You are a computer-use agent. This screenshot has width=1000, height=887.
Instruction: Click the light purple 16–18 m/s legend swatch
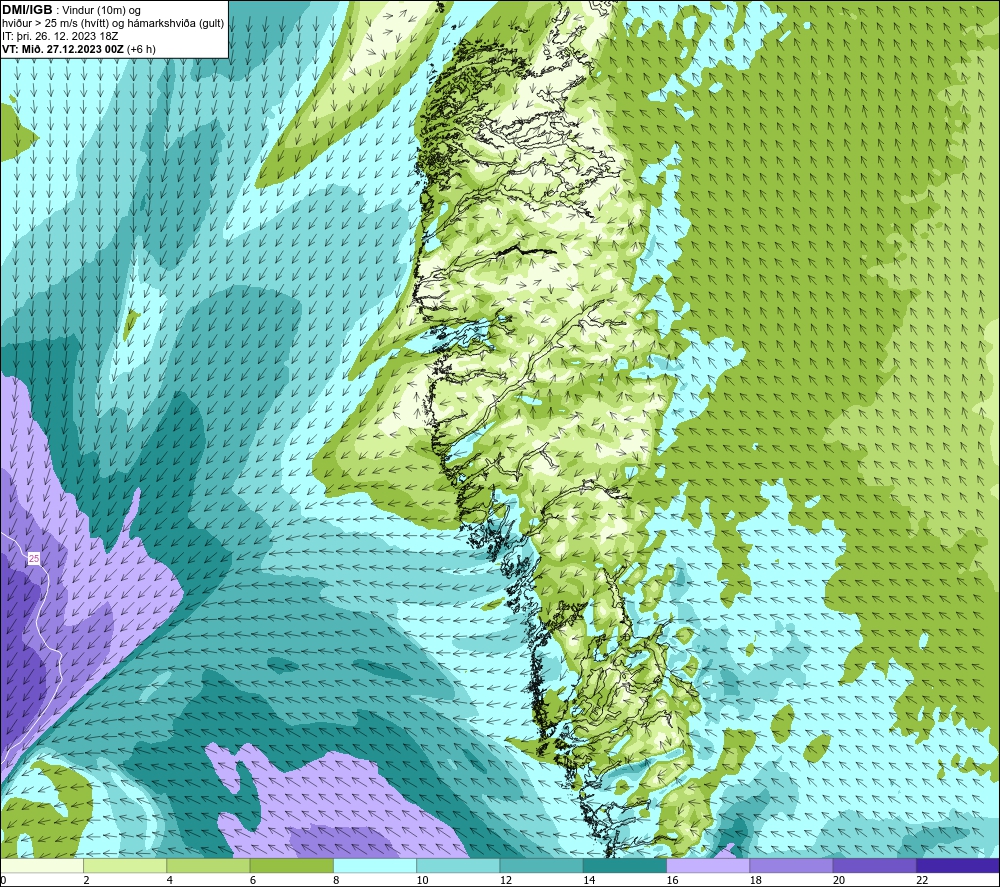(x=708, y=865)
